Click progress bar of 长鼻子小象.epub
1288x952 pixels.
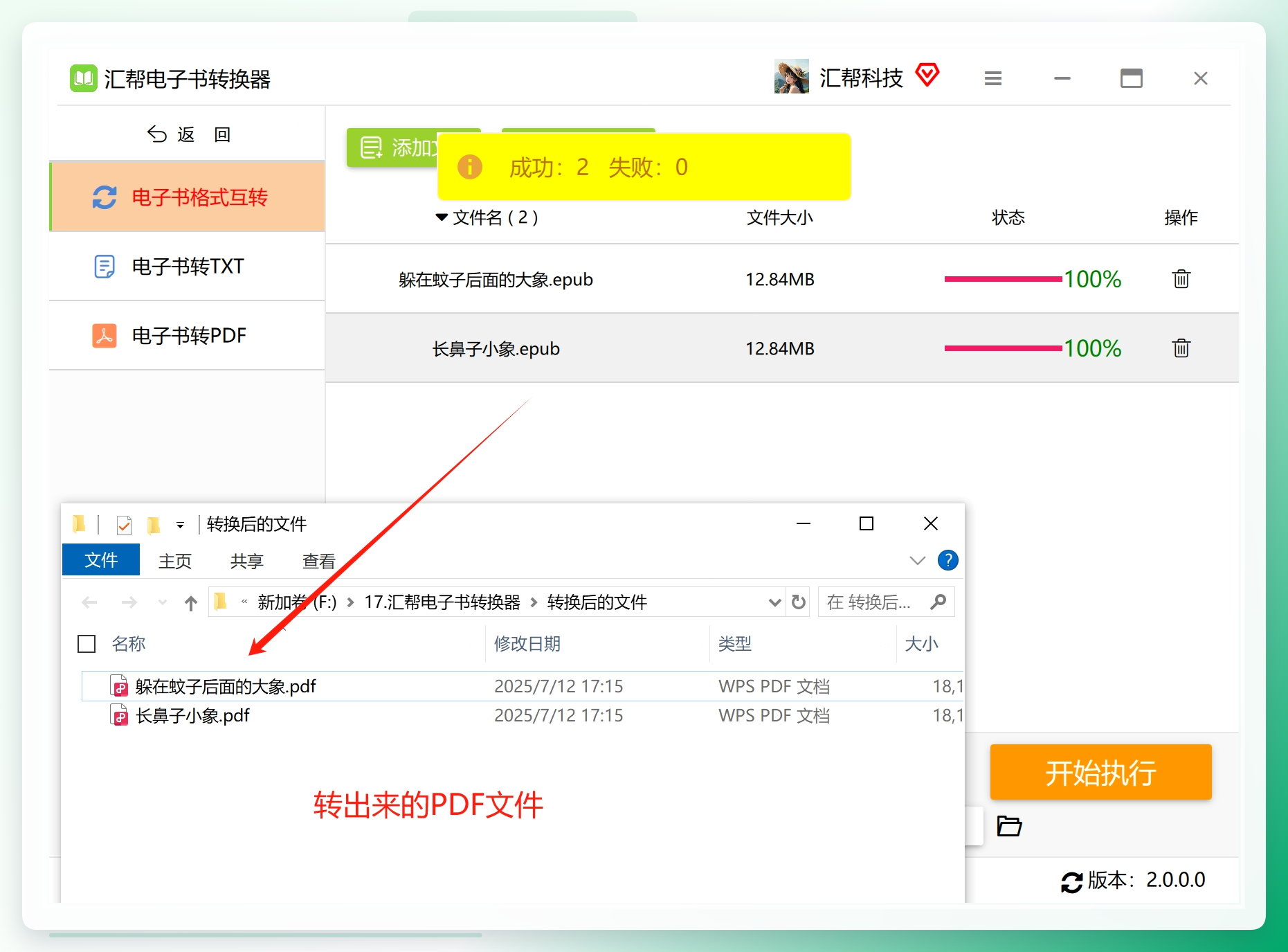(1003, 348)
